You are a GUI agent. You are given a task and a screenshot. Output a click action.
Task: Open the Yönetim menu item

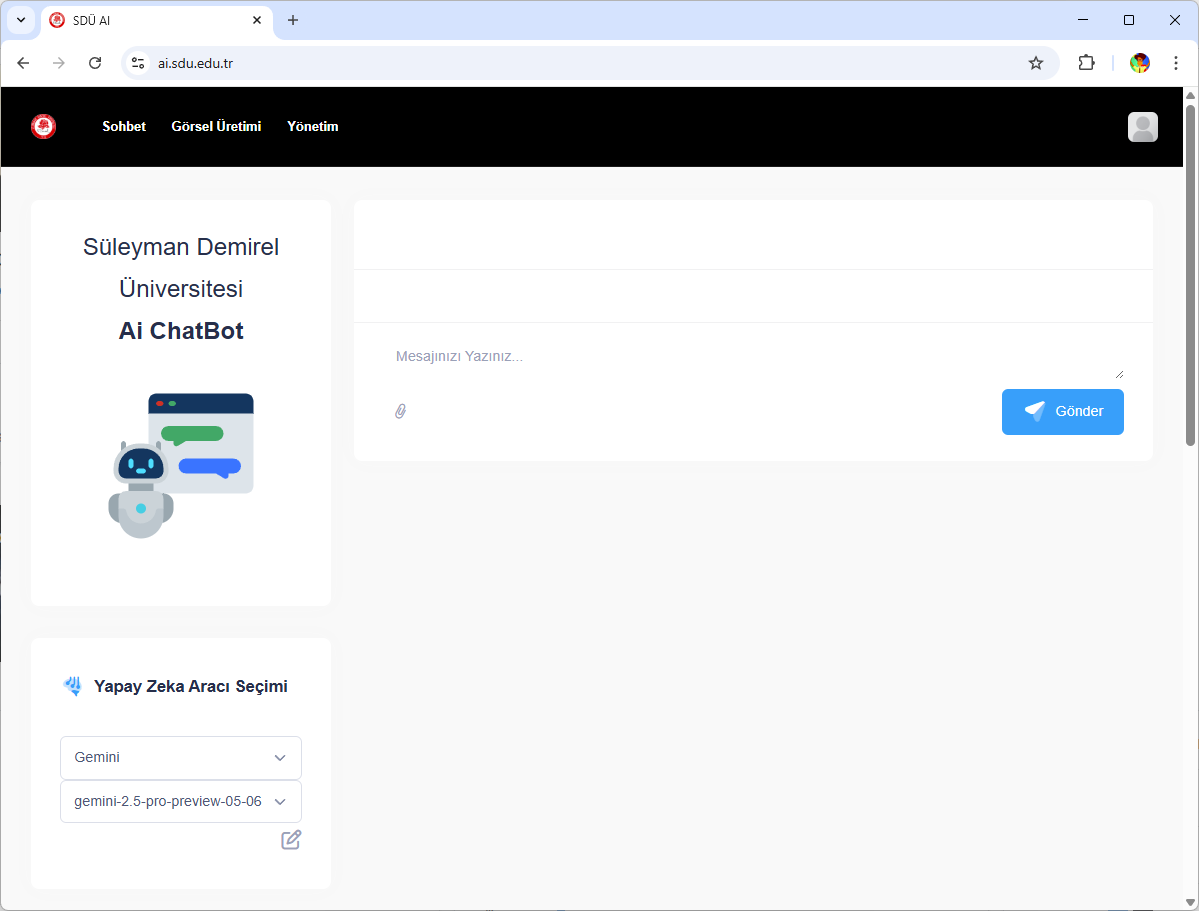pos(313,127)
